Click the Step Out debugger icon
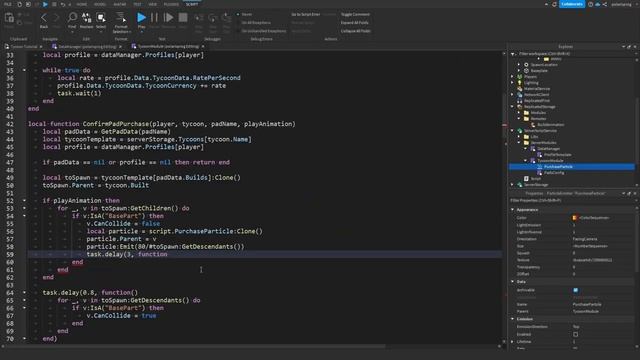Screen dimensions: 640x360 [226, 18]
